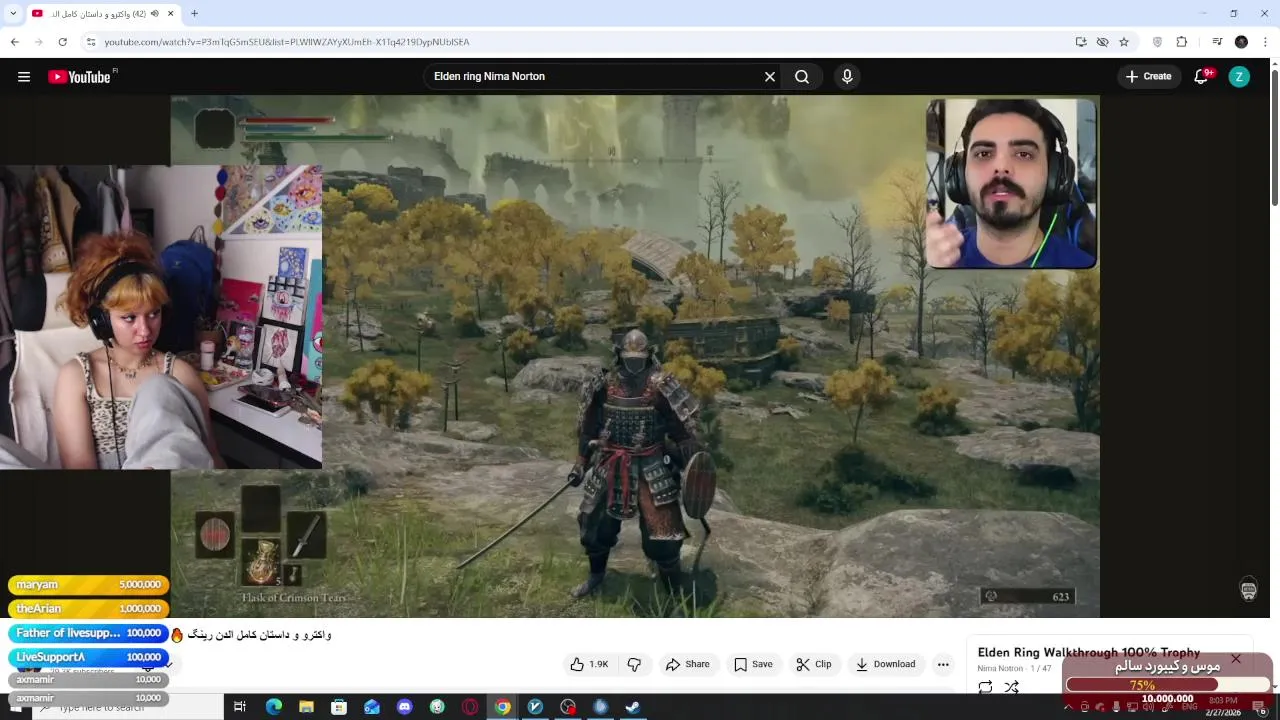Select maryam 5,000,000 donor entry

(x=89, y=585)
